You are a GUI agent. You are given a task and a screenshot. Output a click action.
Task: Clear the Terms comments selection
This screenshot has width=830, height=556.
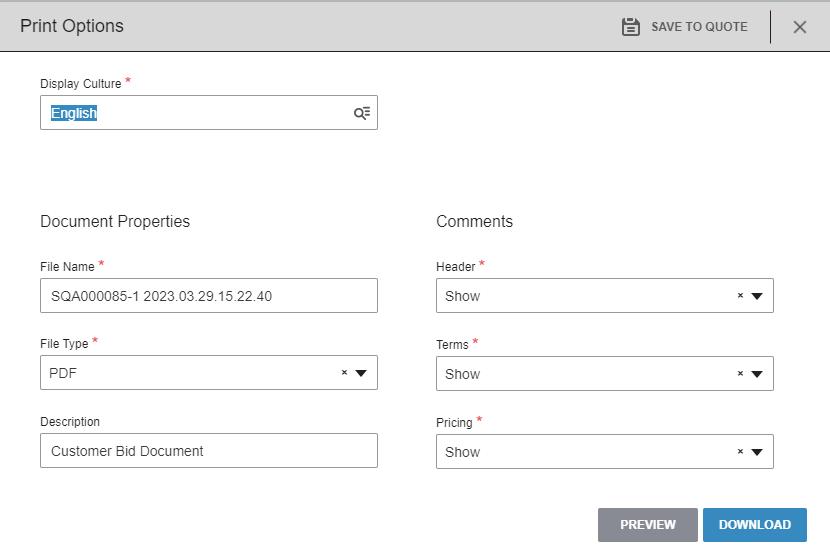740,374
